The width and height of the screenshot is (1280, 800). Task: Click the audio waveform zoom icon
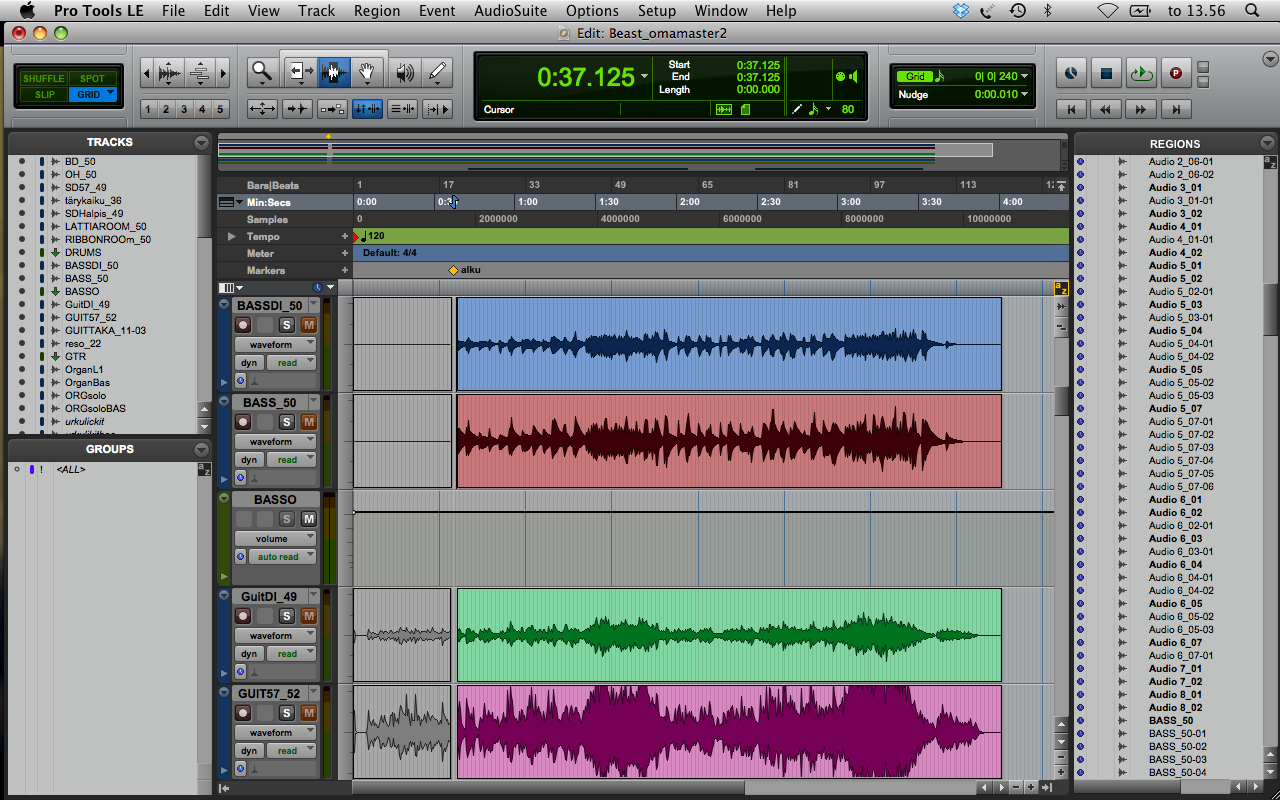pos(170,72)
